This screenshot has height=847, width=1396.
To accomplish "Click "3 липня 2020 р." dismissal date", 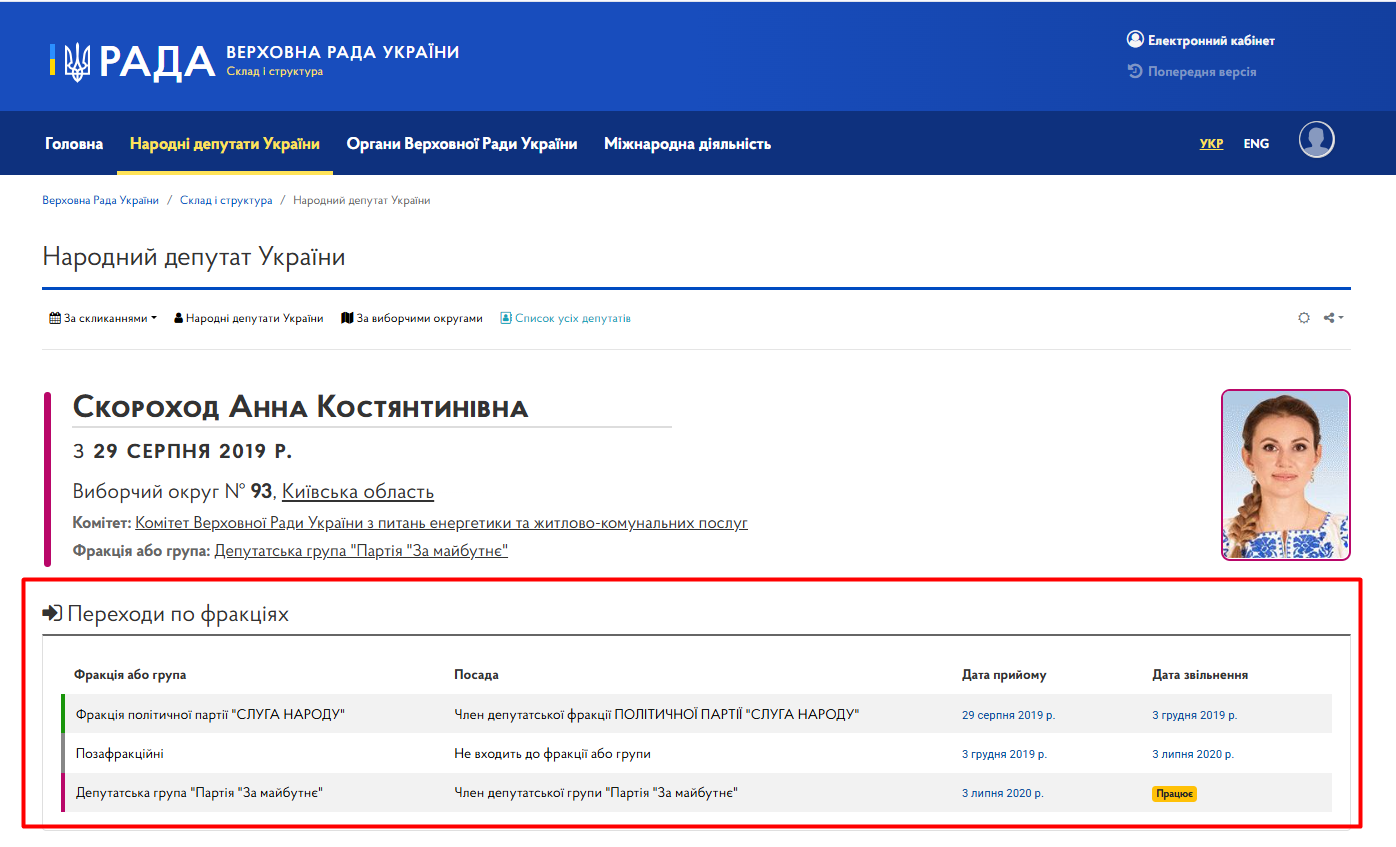I will [1193, 754].
